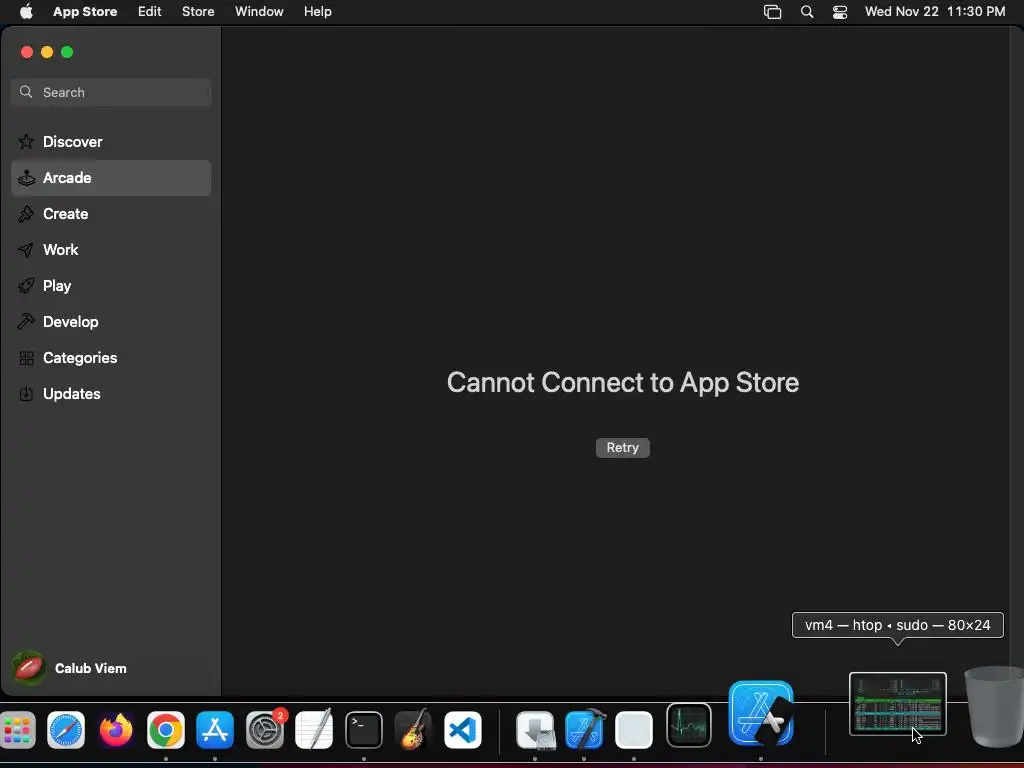Click the blank white app icon in Dock
Viewport: 1024px width, 768px height.
click(634, 730)
